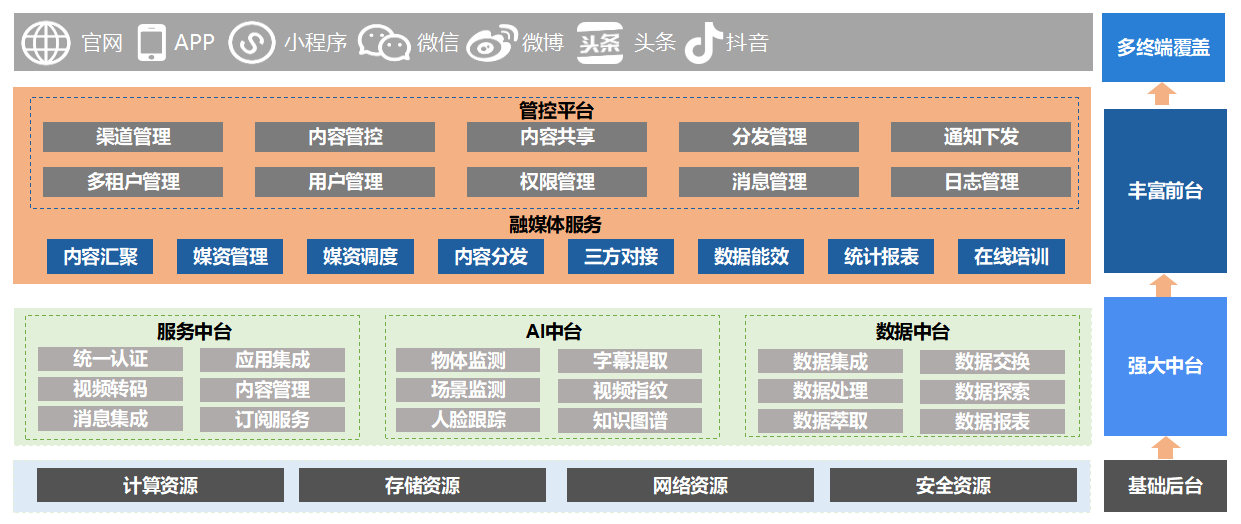Open the blue 内容分发 box
The image size is (1241, 524).
pos(491,257)
